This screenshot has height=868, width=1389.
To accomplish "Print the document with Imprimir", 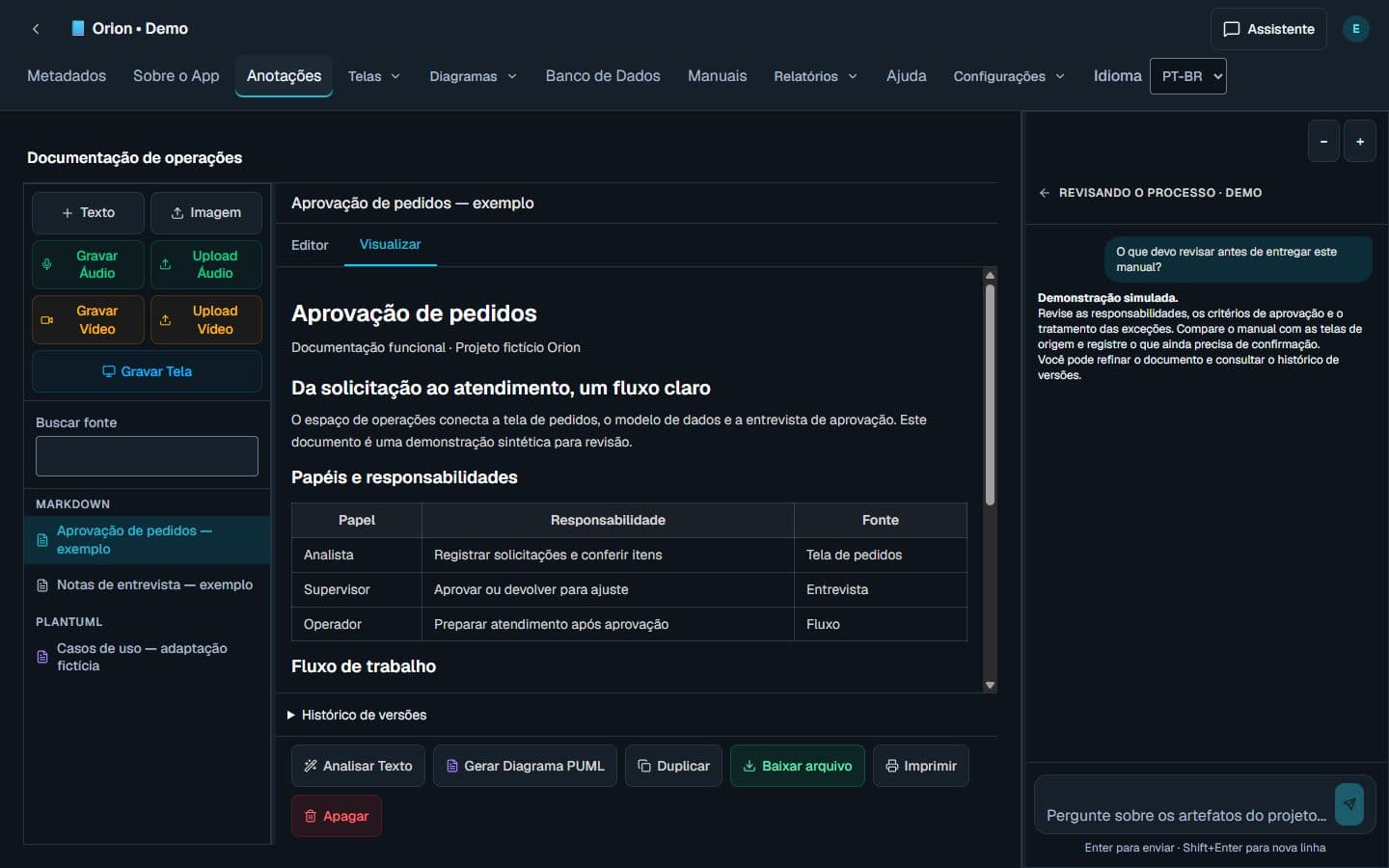I will point(921,766).
